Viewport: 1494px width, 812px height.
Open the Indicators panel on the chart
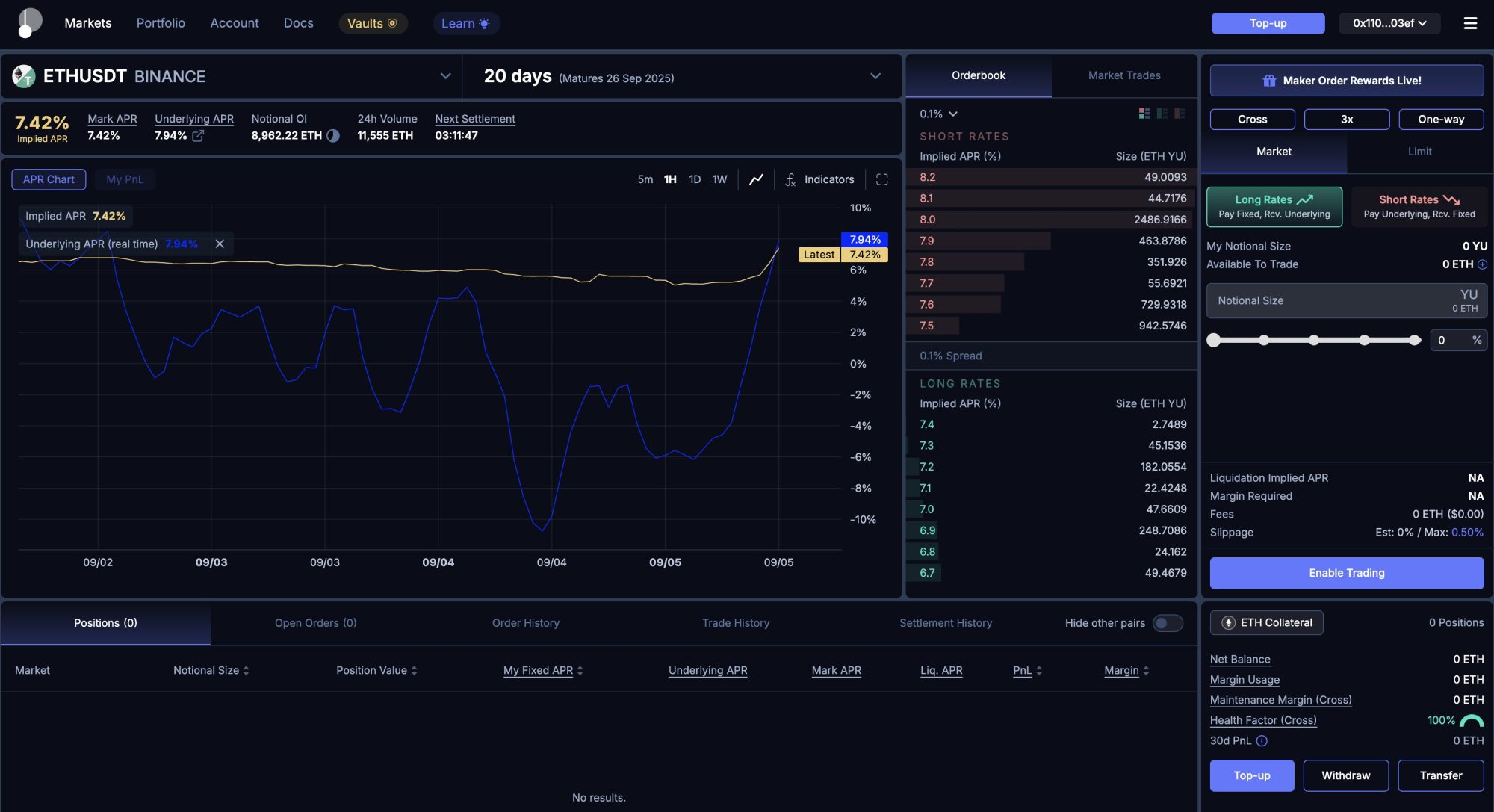pyautogui.click(x=822, y=179)
